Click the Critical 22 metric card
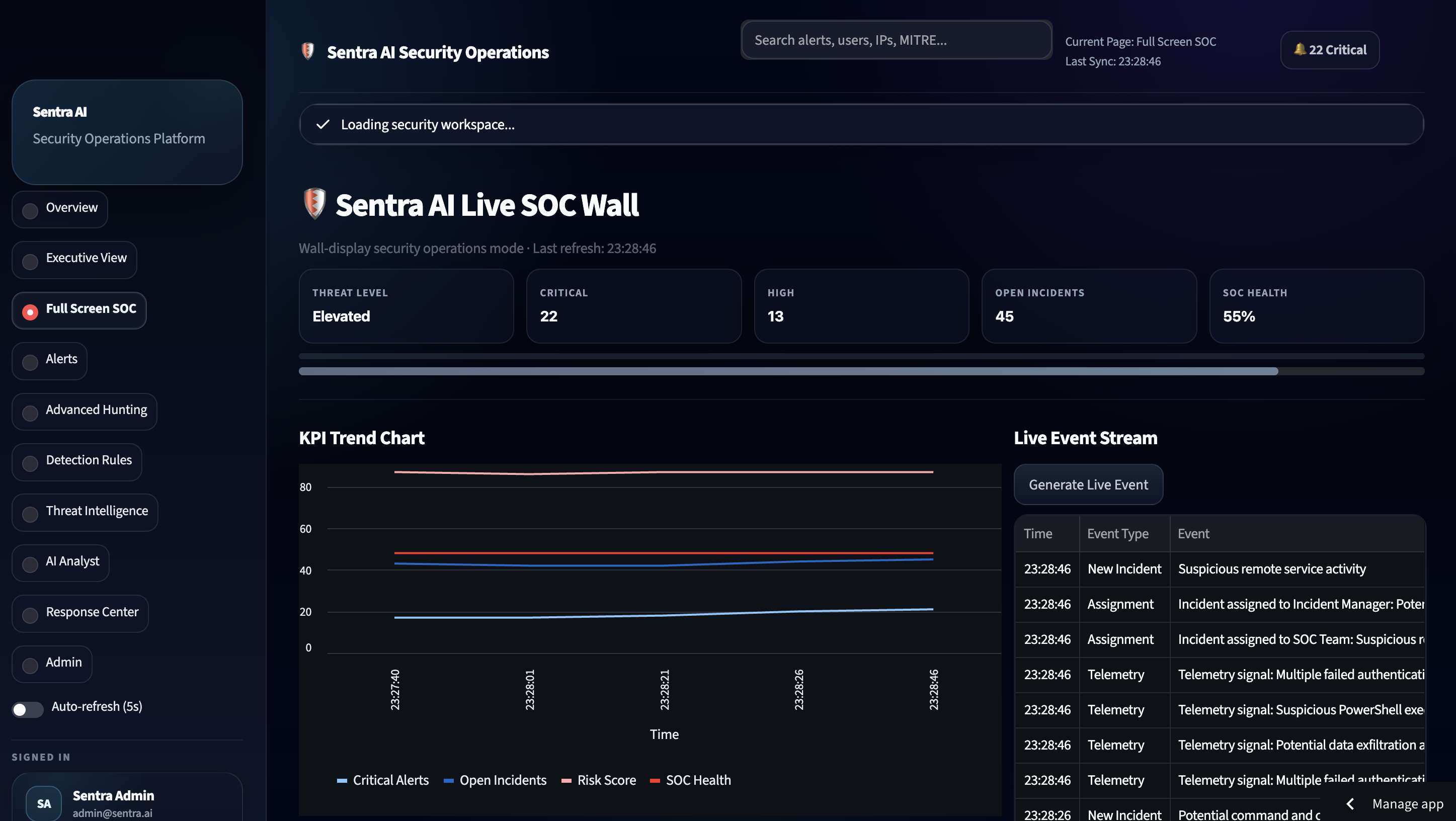The image size is (1456, 821). click(x=633, y=306)
